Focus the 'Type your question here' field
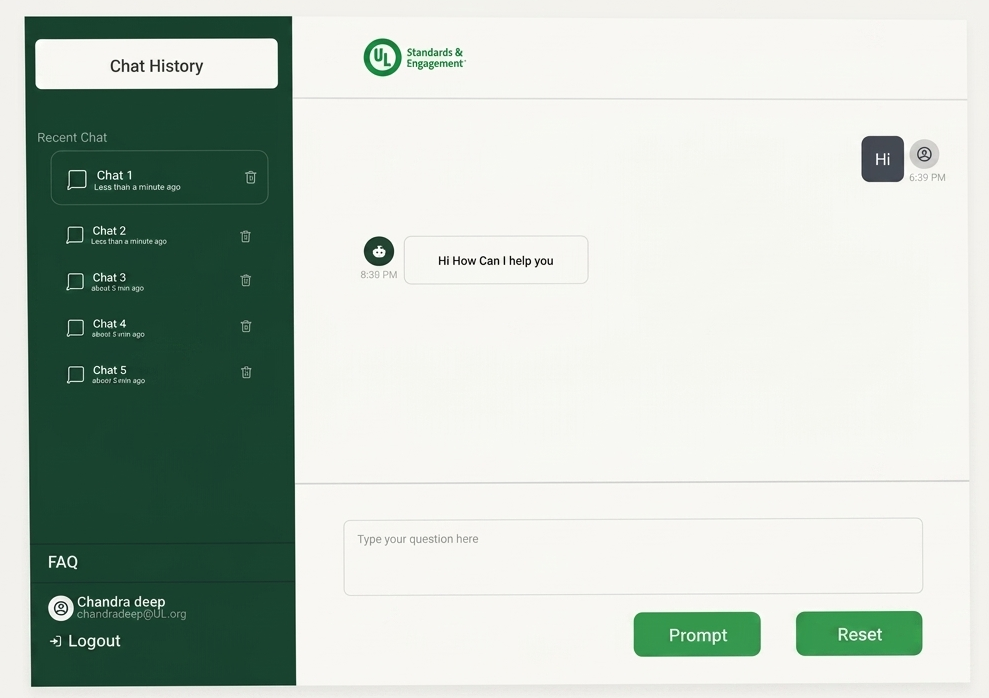Viewport: 989px width, 698px height. 633,557
